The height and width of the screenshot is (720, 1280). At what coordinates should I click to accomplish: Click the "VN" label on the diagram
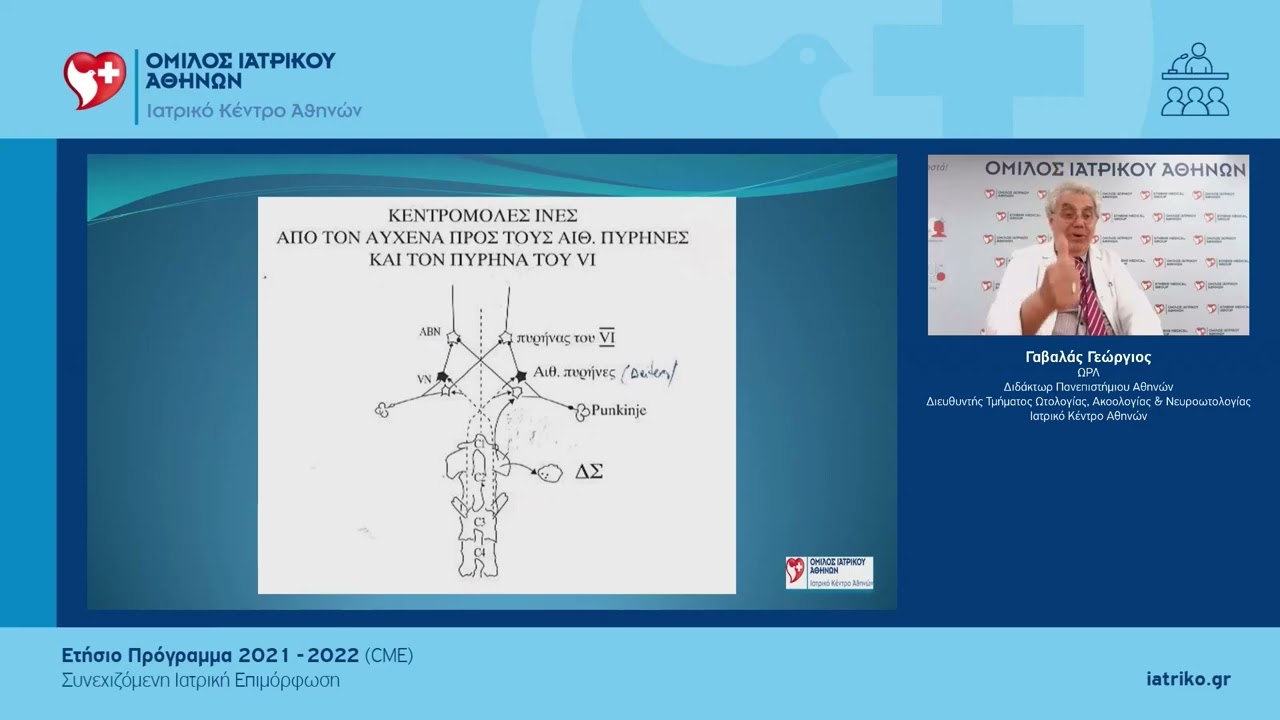(x=423, y=379)
